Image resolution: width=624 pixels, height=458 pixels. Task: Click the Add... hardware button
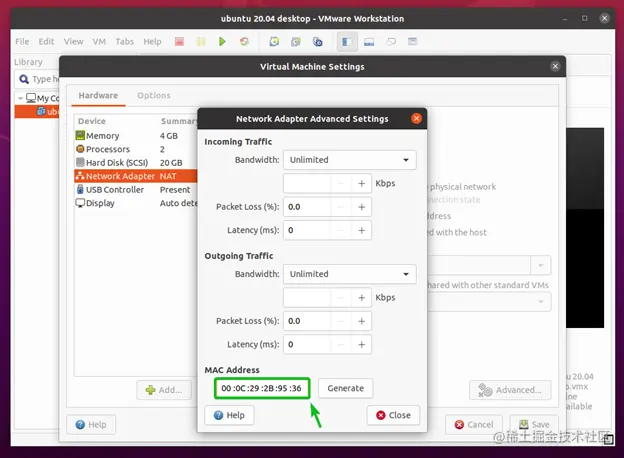point(164,390)
